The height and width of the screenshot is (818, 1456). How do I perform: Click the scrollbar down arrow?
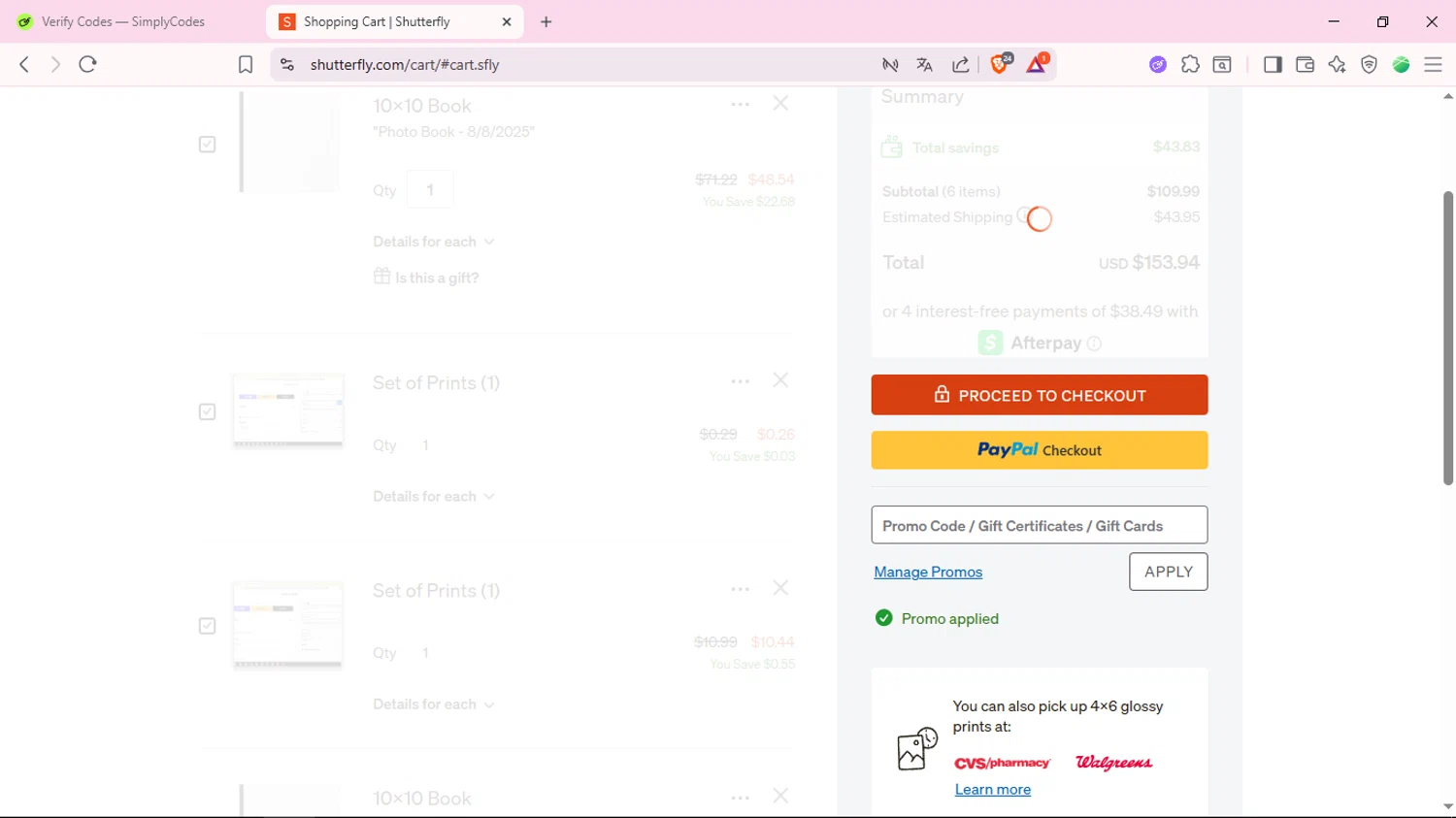[x=1447, y=806]
